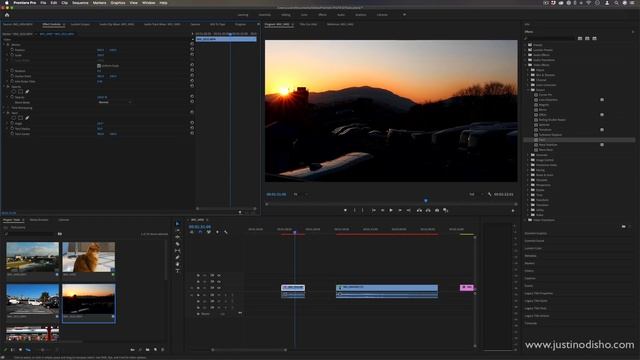Screen dimensions: 640x360
Task: Collapse the Motion effect group
Action: (4, 44)
